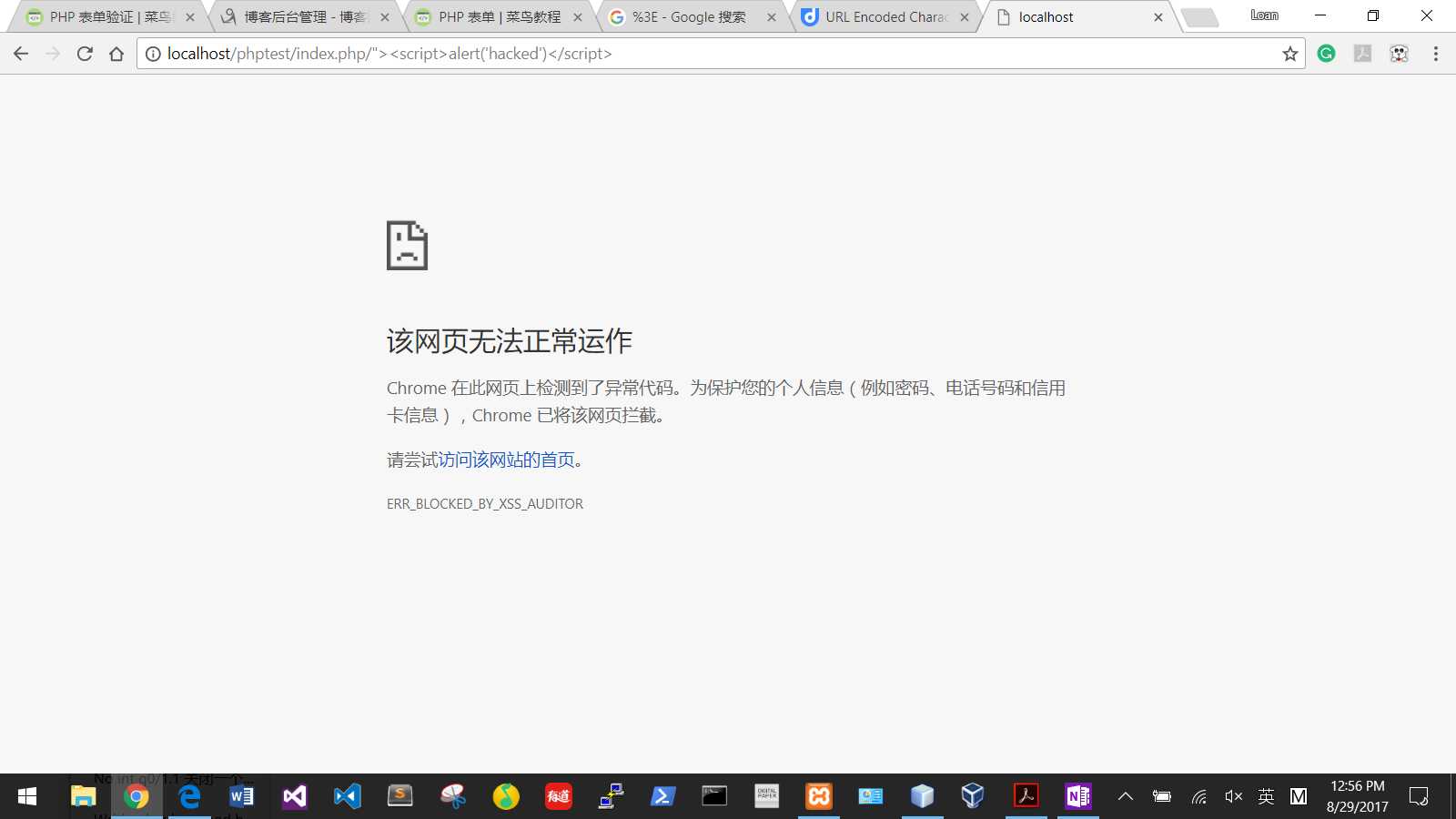This screenshot has width=1456, height=819.
Task: Open the Youdao dictionary taskbar icon
Action: 559,796
